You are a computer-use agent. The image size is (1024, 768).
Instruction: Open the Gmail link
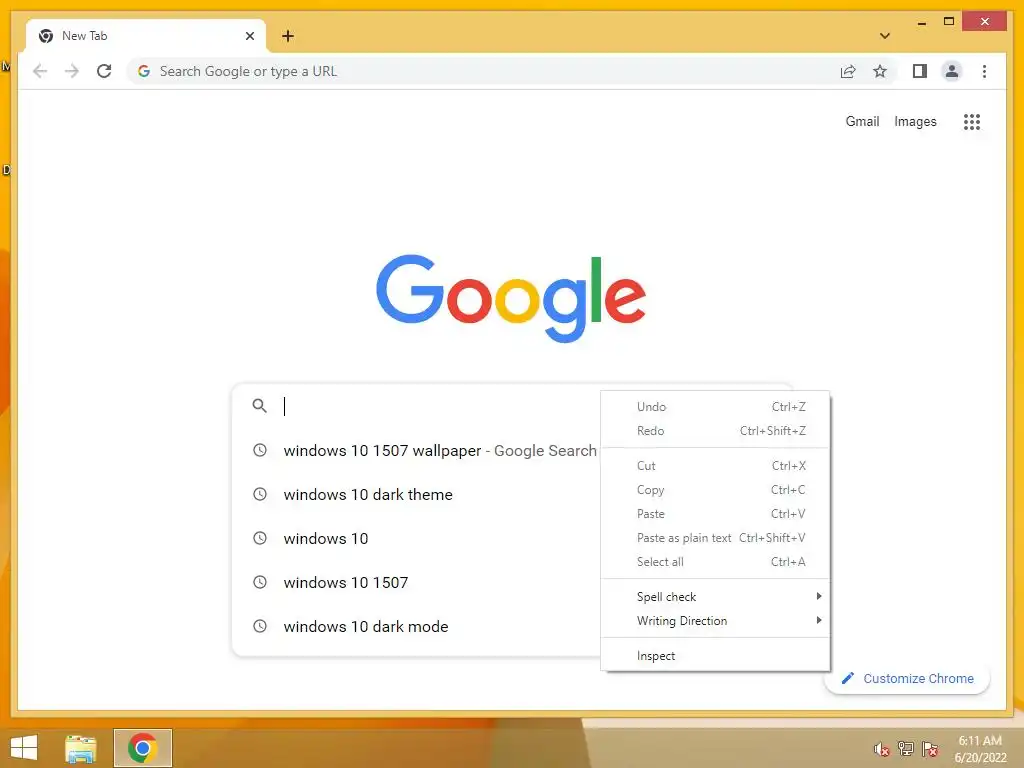862,121
